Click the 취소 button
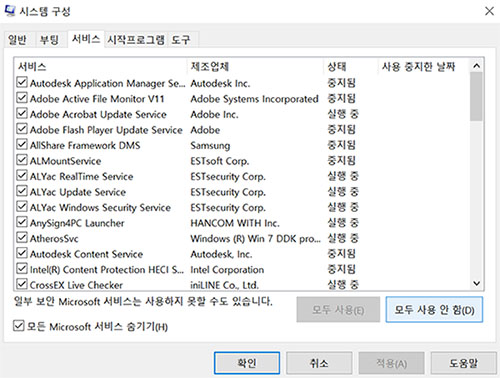 click(319, 363)
